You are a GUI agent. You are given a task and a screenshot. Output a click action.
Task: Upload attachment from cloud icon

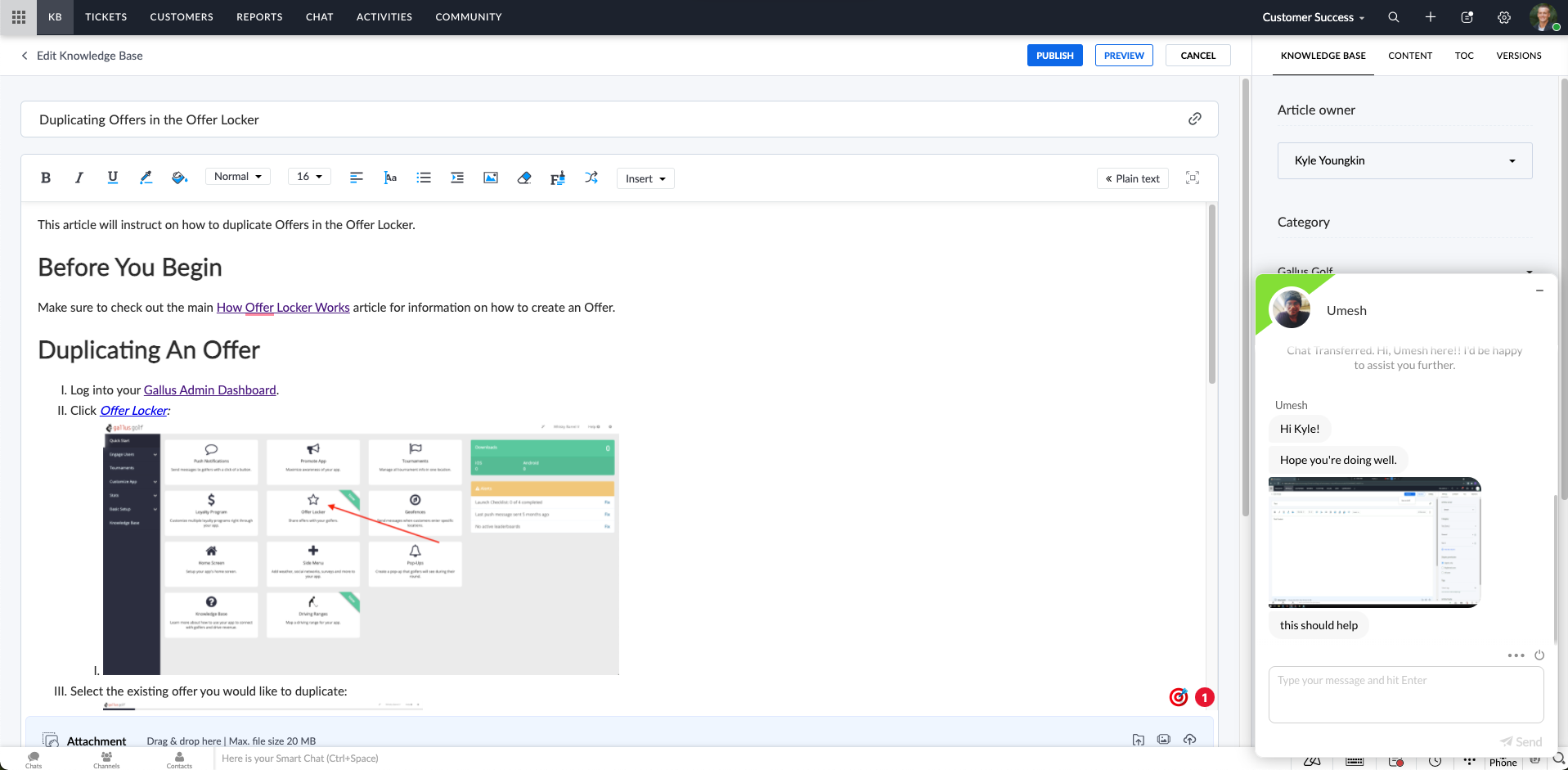[x=1190, y=740]
